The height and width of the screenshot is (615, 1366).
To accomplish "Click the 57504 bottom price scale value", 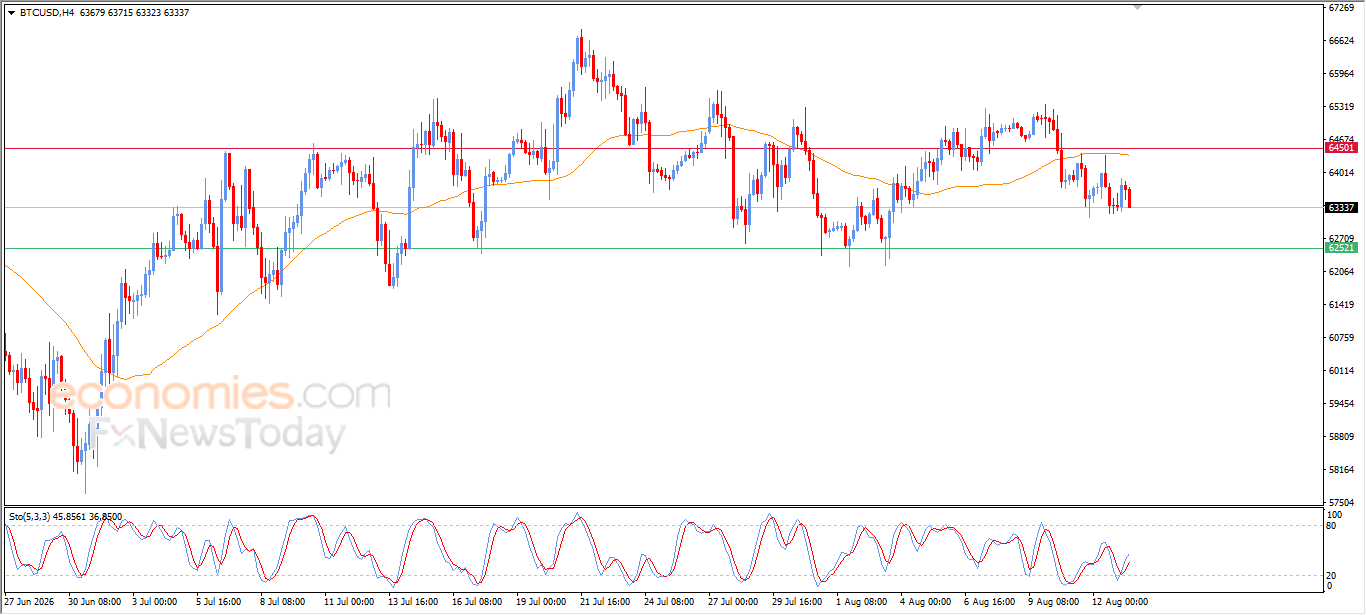I will (x=1340, y=502).
